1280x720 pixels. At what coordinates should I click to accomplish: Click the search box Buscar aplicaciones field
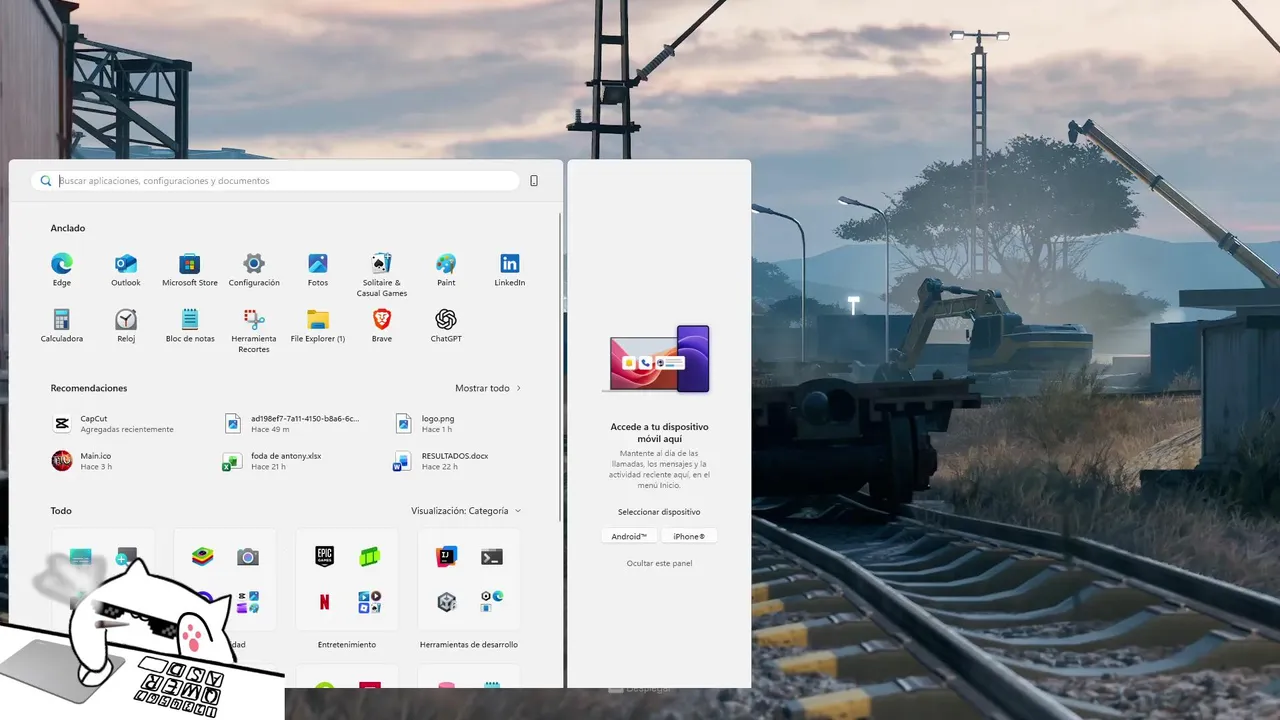[275, 181]
